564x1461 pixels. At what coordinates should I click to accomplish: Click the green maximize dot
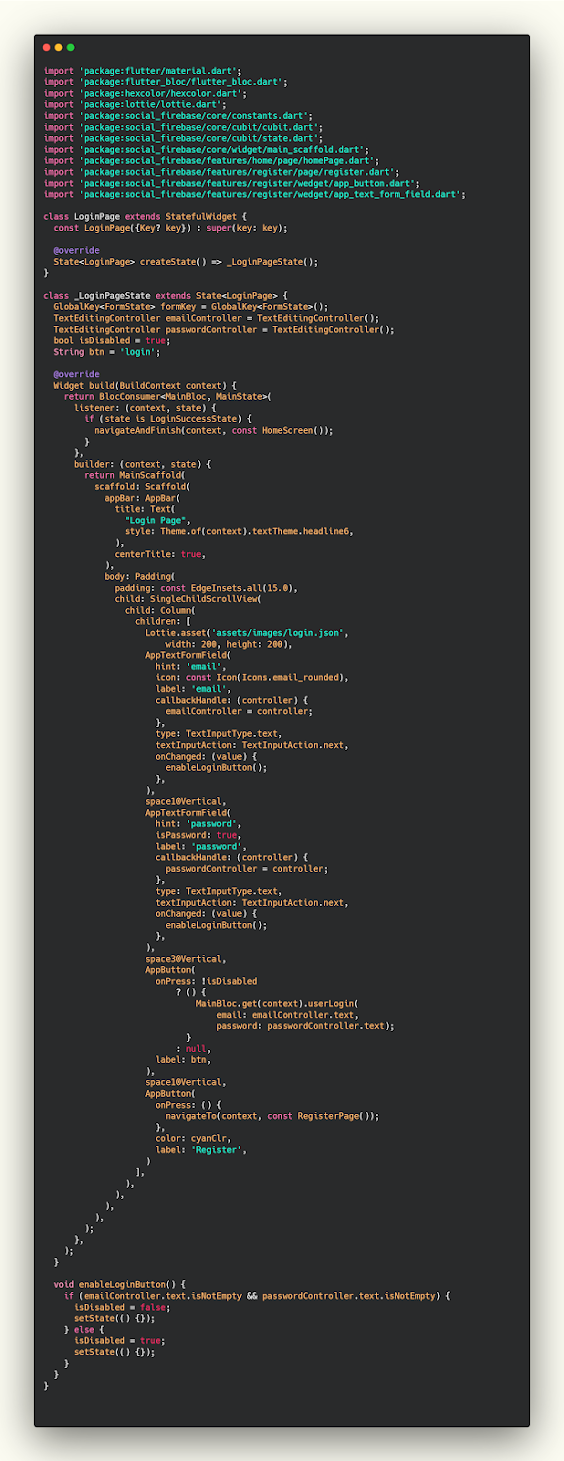71,47
